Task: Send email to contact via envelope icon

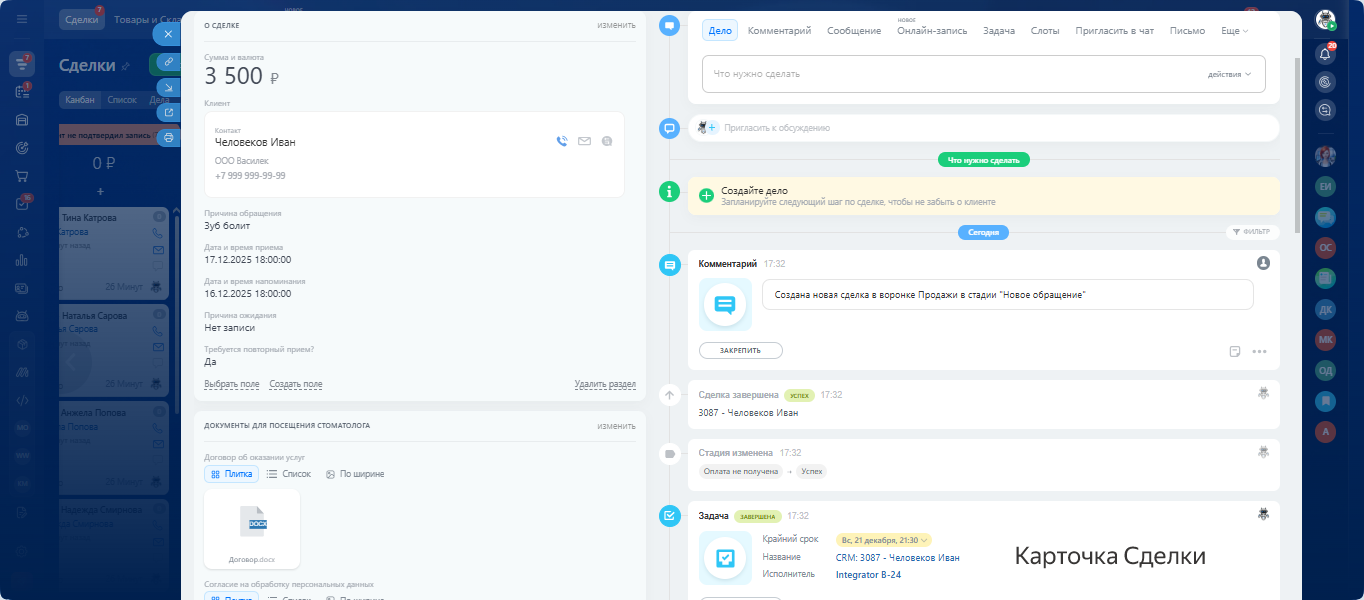Action: 585,142
